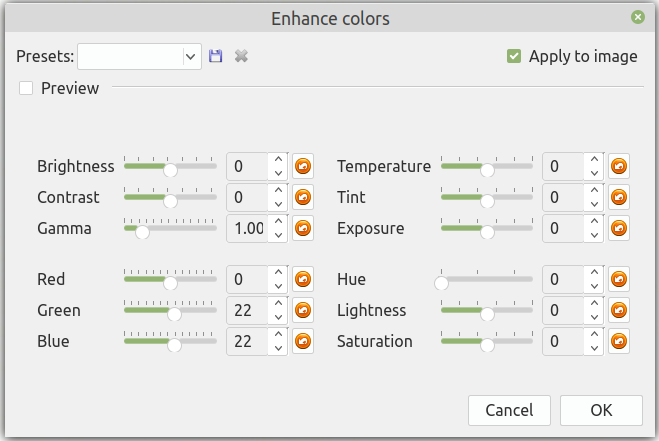
Task: Increase Tint value with up arrow
Action: 594,191
